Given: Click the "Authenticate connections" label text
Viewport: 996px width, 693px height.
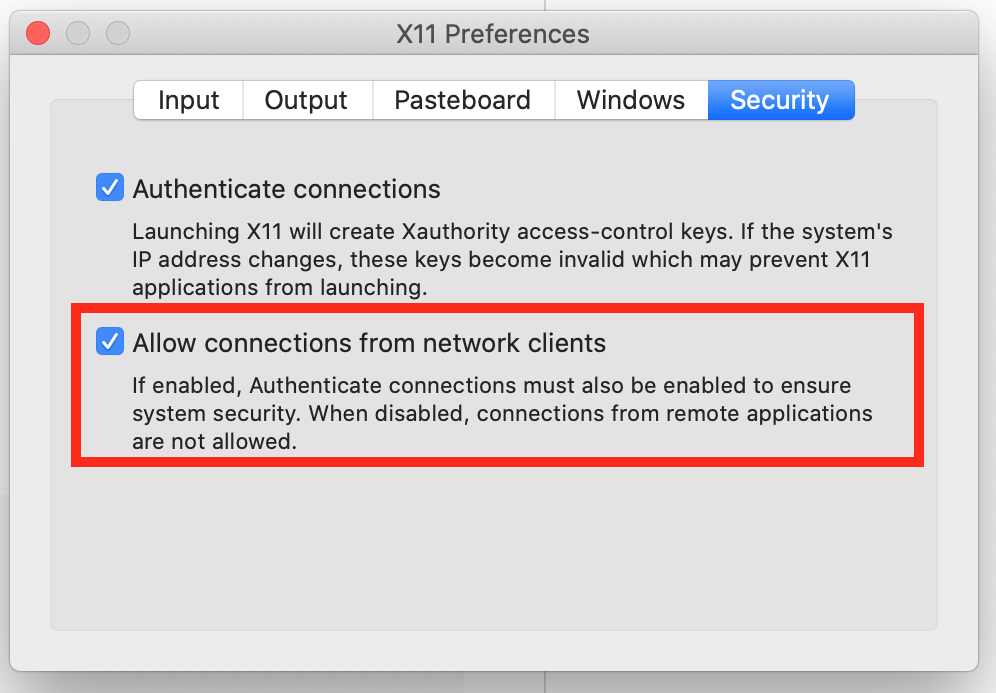Looking at the screenshot, I should (x=286, y=189).
